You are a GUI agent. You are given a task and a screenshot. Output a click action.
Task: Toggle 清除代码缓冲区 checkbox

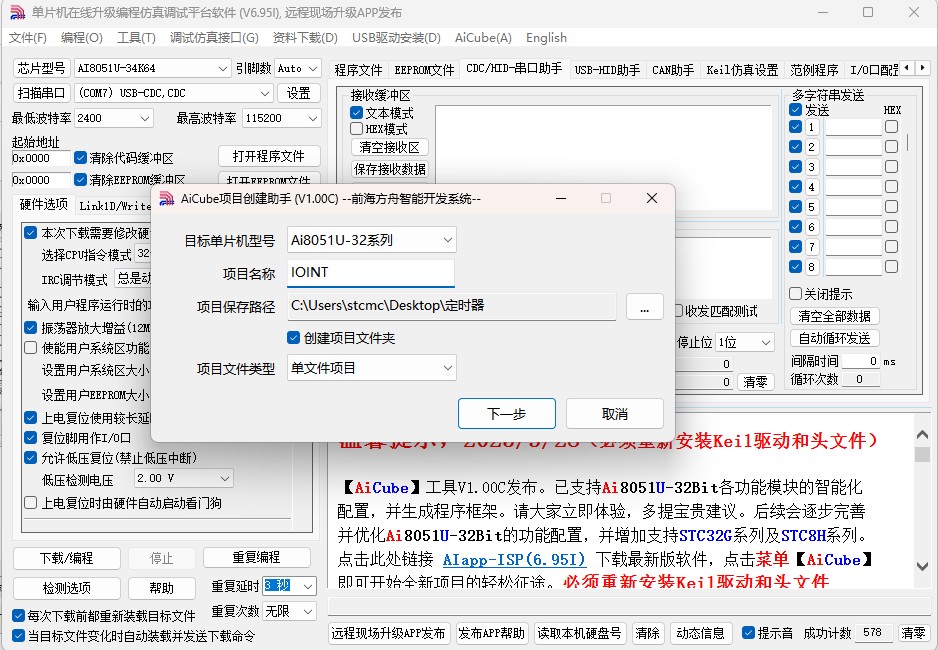point(80,158)
